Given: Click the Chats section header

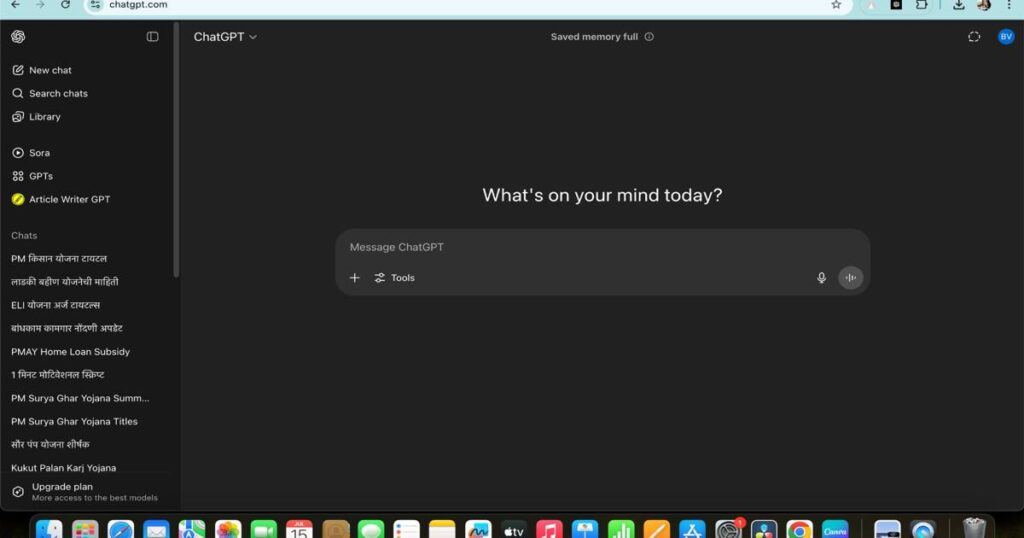Looking at the screenshot, I should pyautogui.click(x=24, y=235).
